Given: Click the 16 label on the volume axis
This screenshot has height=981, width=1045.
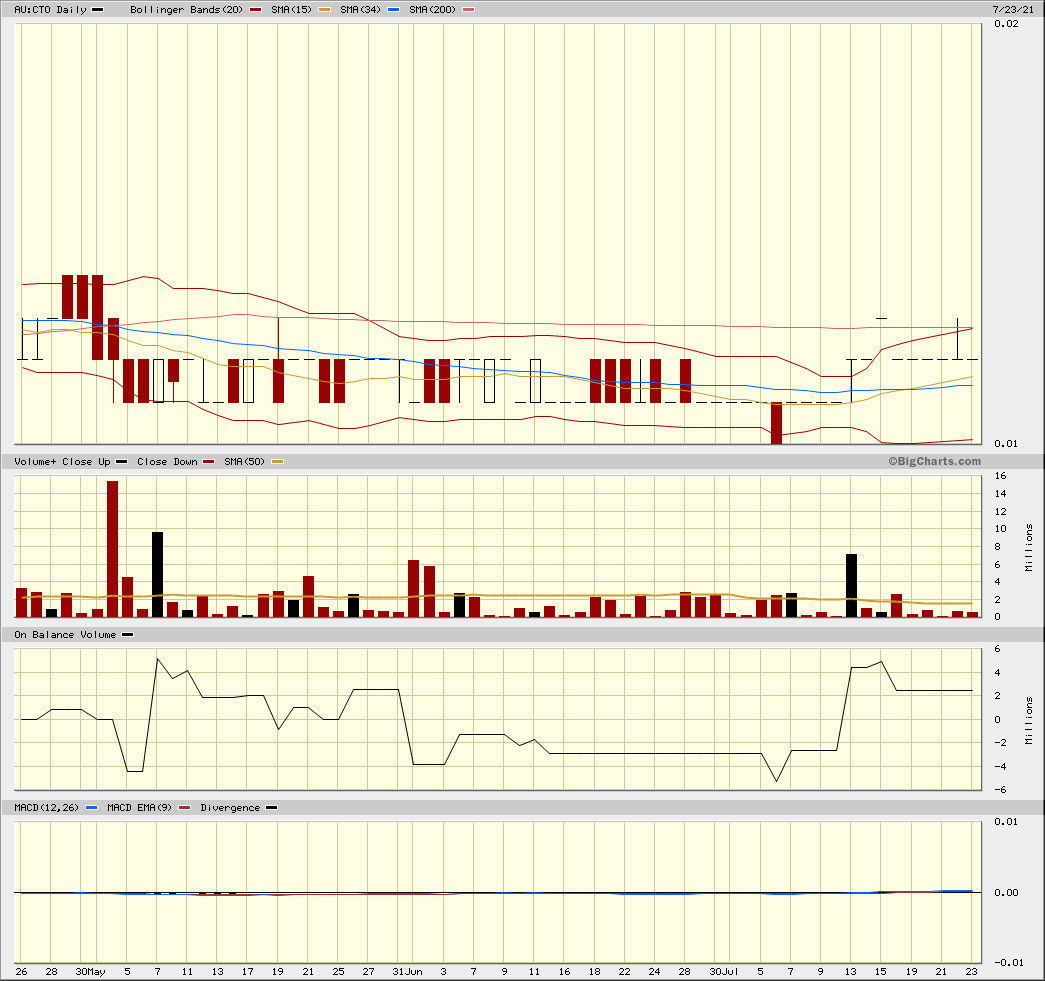Looking at the screenshot, I should point(1000,476).
